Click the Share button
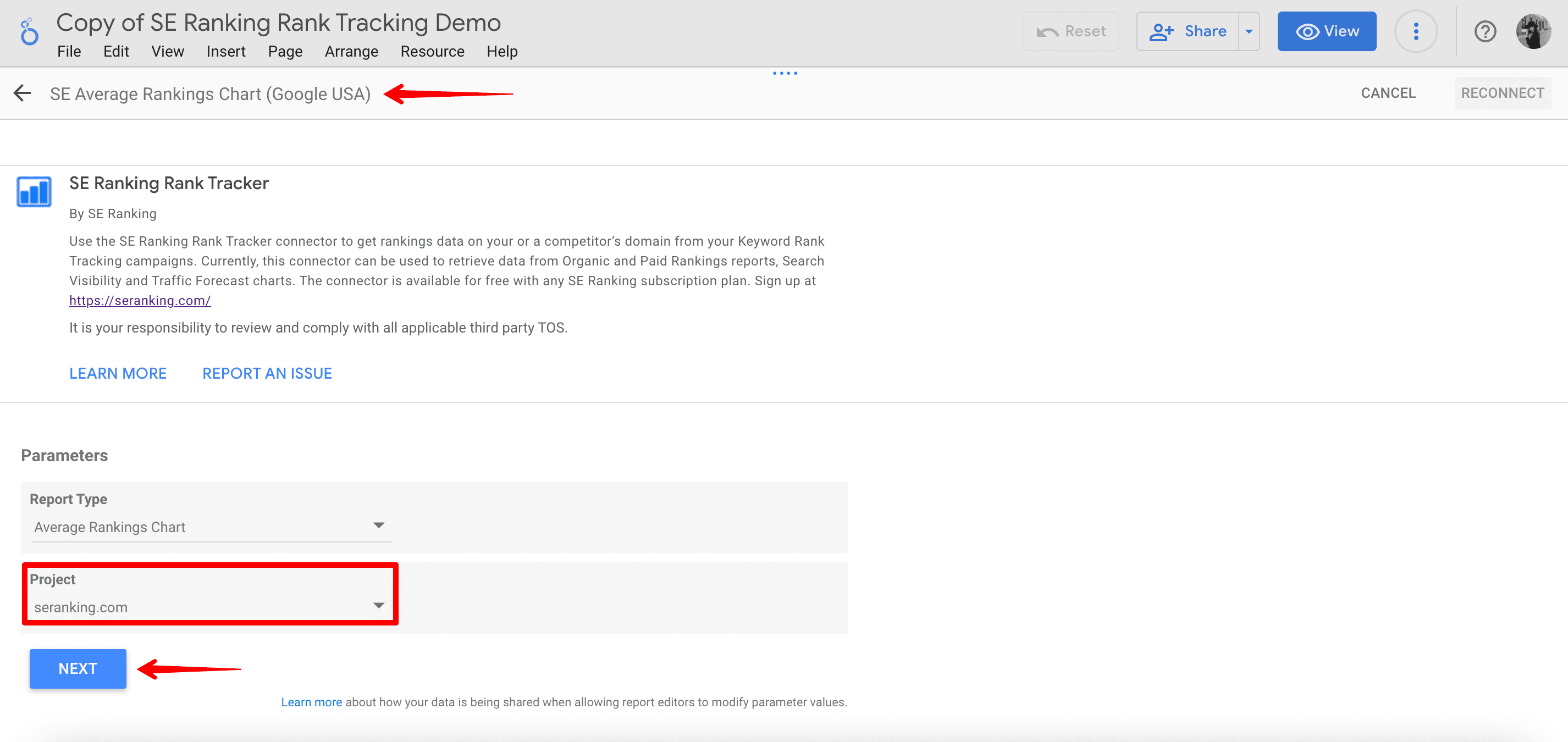Viewport: 1568px width, 742px height. [1188, 31]
